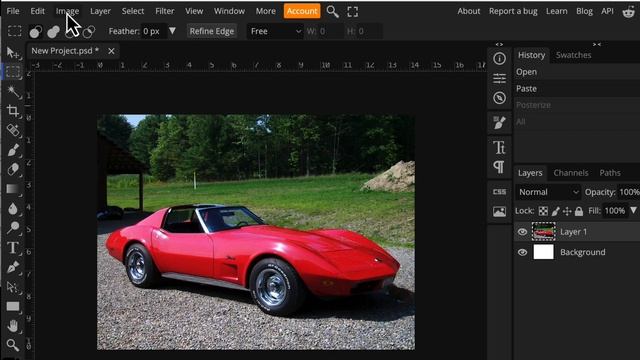
Task: Toggle lock position icon
Action: click(567, 211)
